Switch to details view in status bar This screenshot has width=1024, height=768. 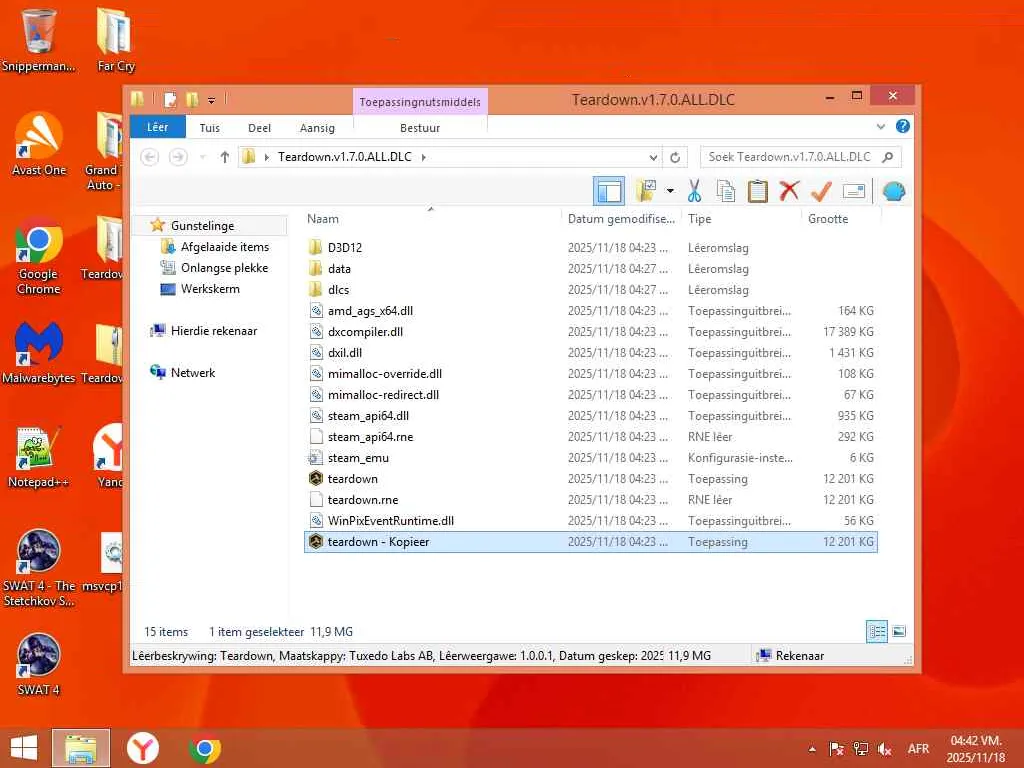[876, 632]
